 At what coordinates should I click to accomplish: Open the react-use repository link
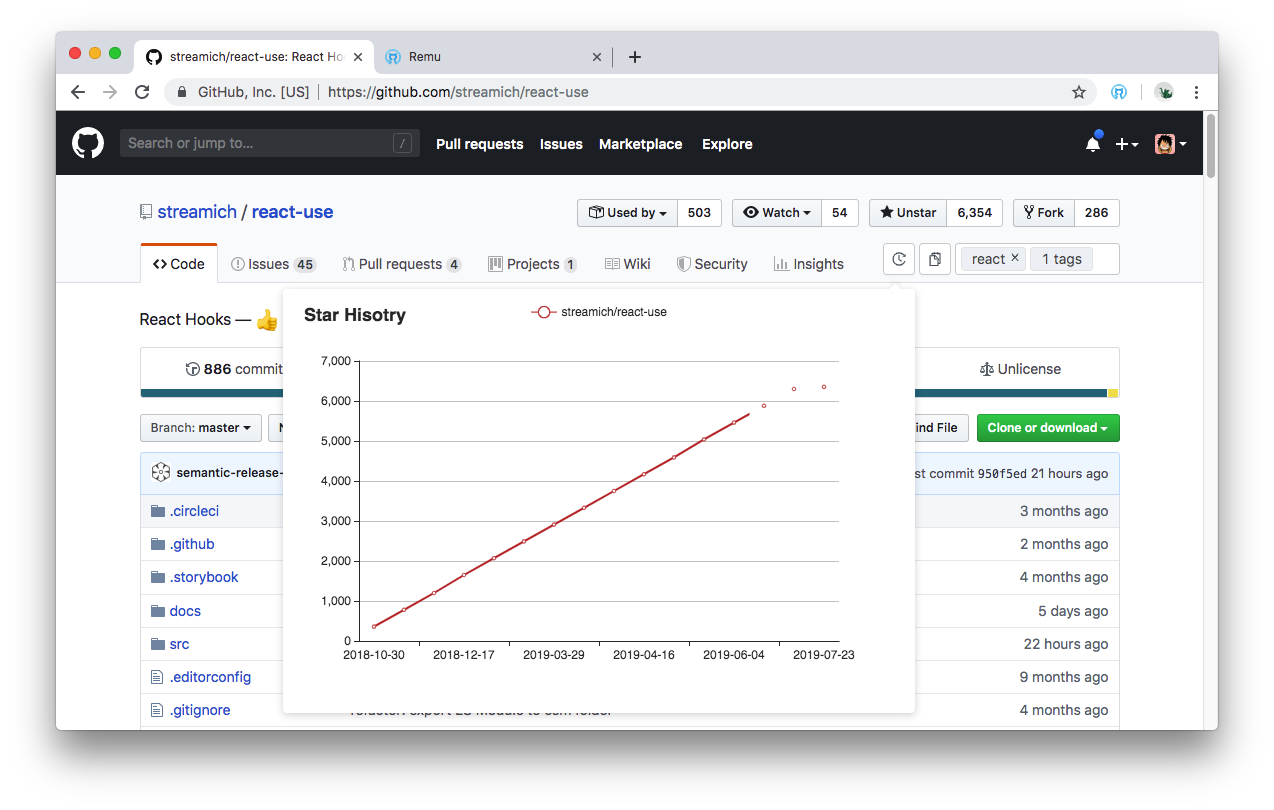[x=292, y=212]
